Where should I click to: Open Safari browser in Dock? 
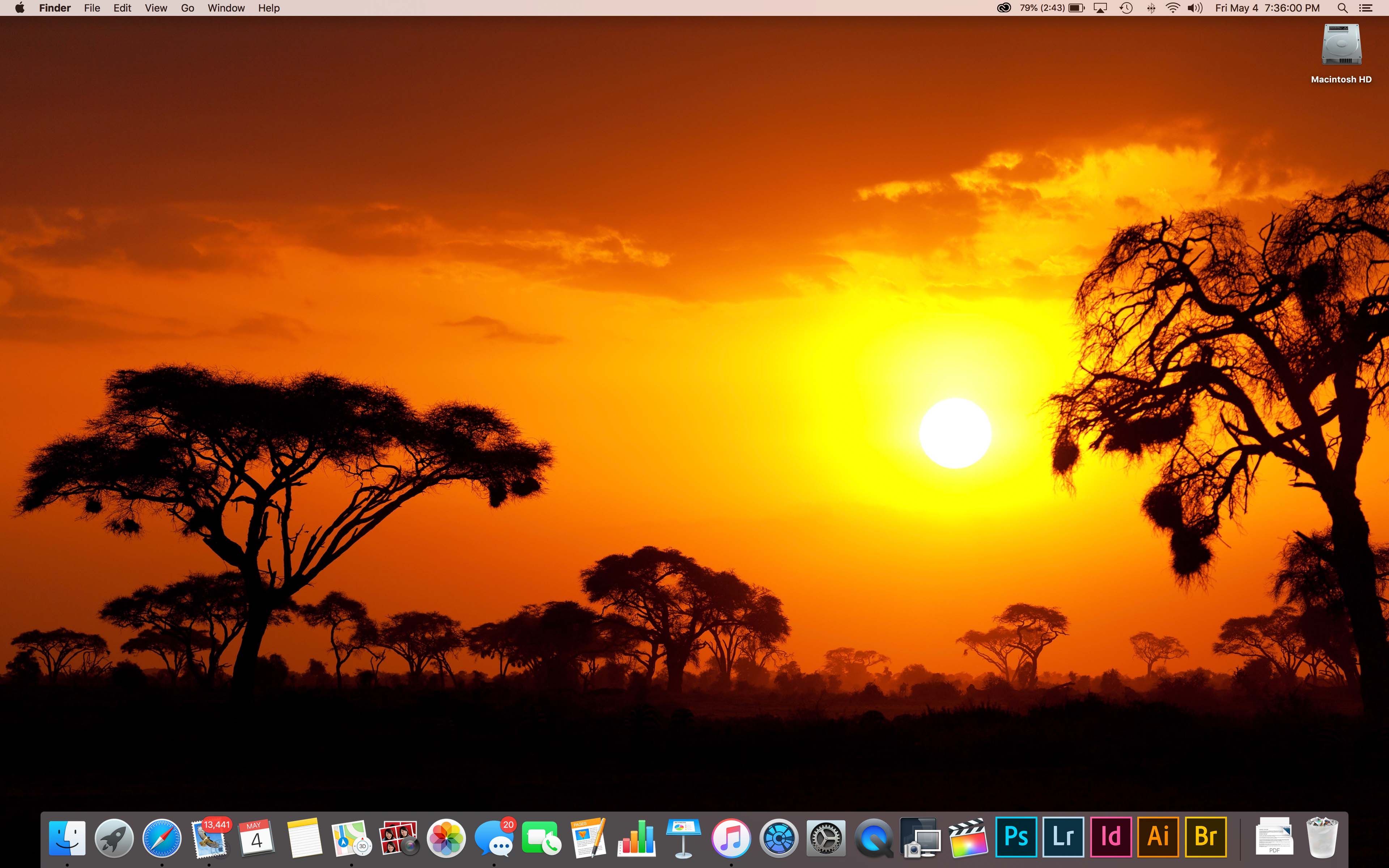162,838
